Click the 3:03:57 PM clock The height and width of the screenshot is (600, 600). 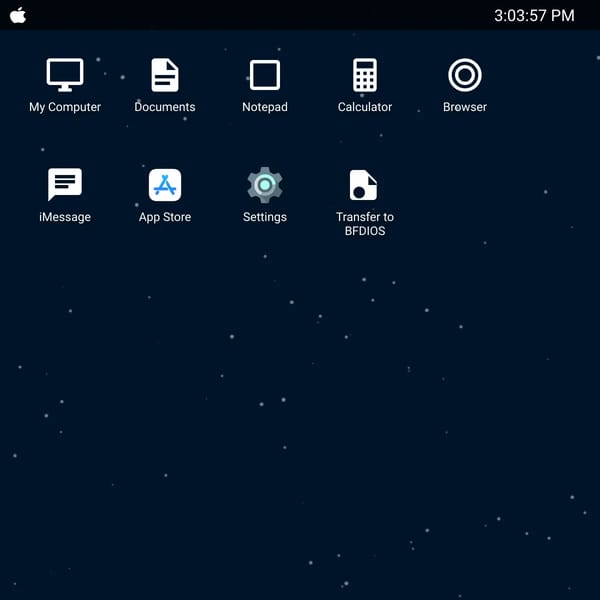tap(534, 16)
